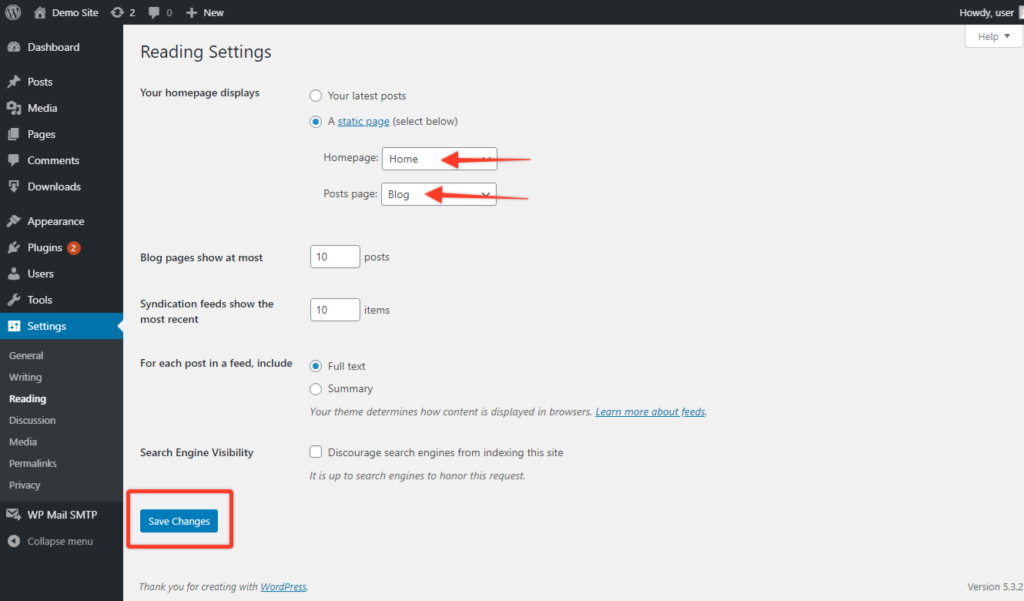
Task: Select the Your latest posts radio button
Action: [315, 95]
